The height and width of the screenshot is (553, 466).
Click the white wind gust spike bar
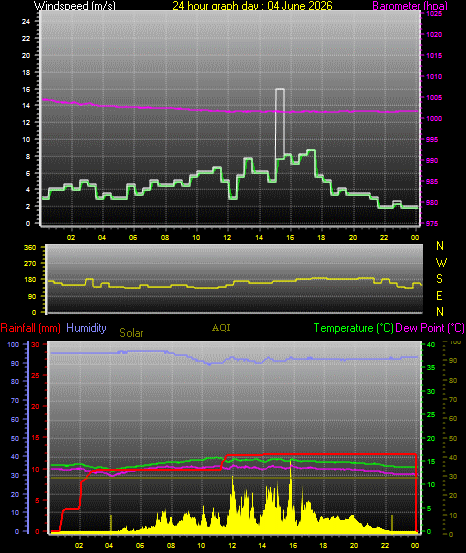280,123
